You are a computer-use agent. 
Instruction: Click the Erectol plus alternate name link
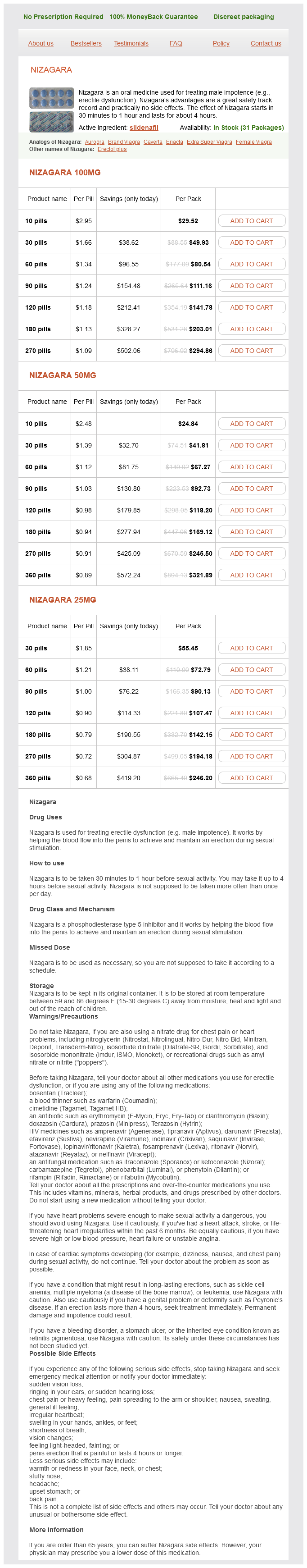coord(112,149)
